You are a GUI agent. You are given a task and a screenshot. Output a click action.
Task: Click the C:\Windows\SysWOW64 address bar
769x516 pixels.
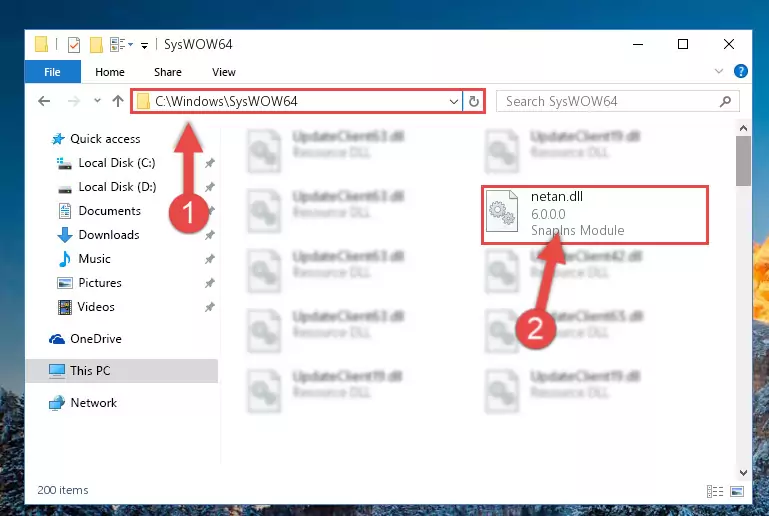[x=297, y=102]
